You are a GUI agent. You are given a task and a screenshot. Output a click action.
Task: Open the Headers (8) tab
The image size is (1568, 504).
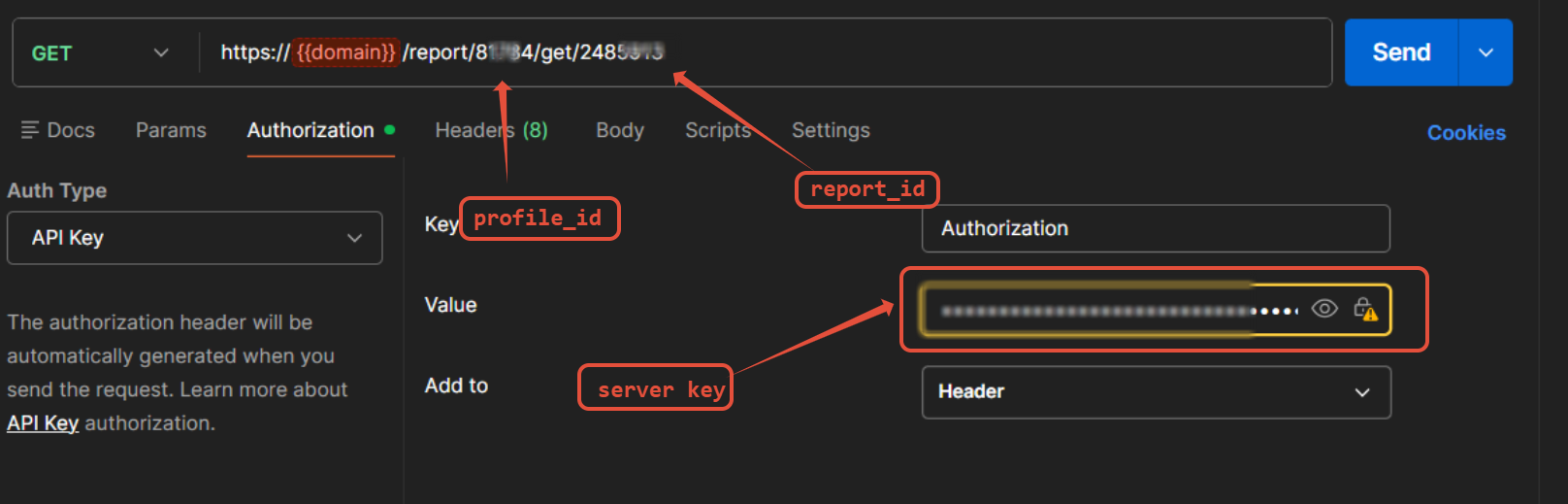[491, 130]
